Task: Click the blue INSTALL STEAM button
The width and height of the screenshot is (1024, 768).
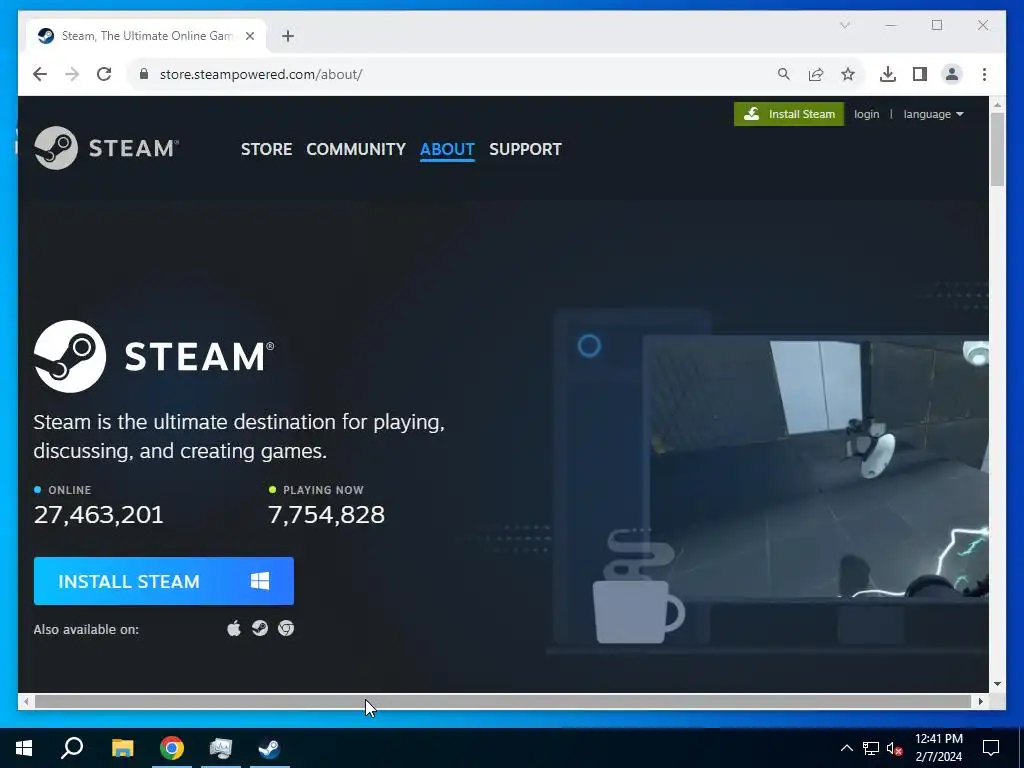Action: [164, 581]
